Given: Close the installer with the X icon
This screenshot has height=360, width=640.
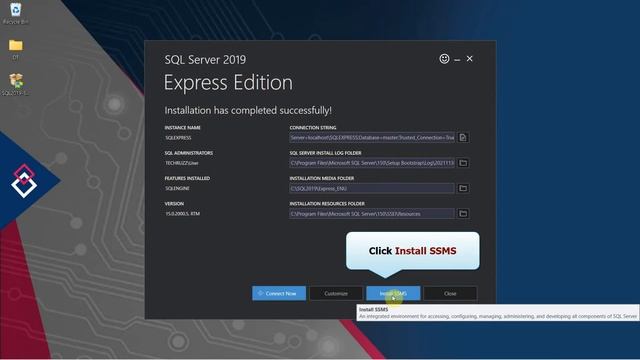Looking at the screenshot, I should click(x=469, y=59).
